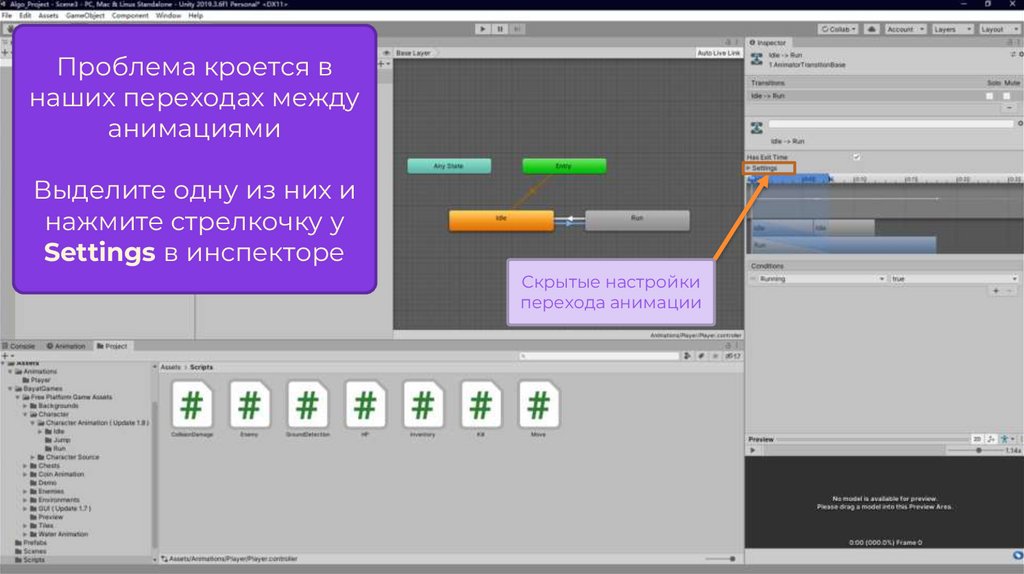This screenshot has height=574, width=1024.
Task: Open the Layout dropdown
Action: (x=999, y=29)
